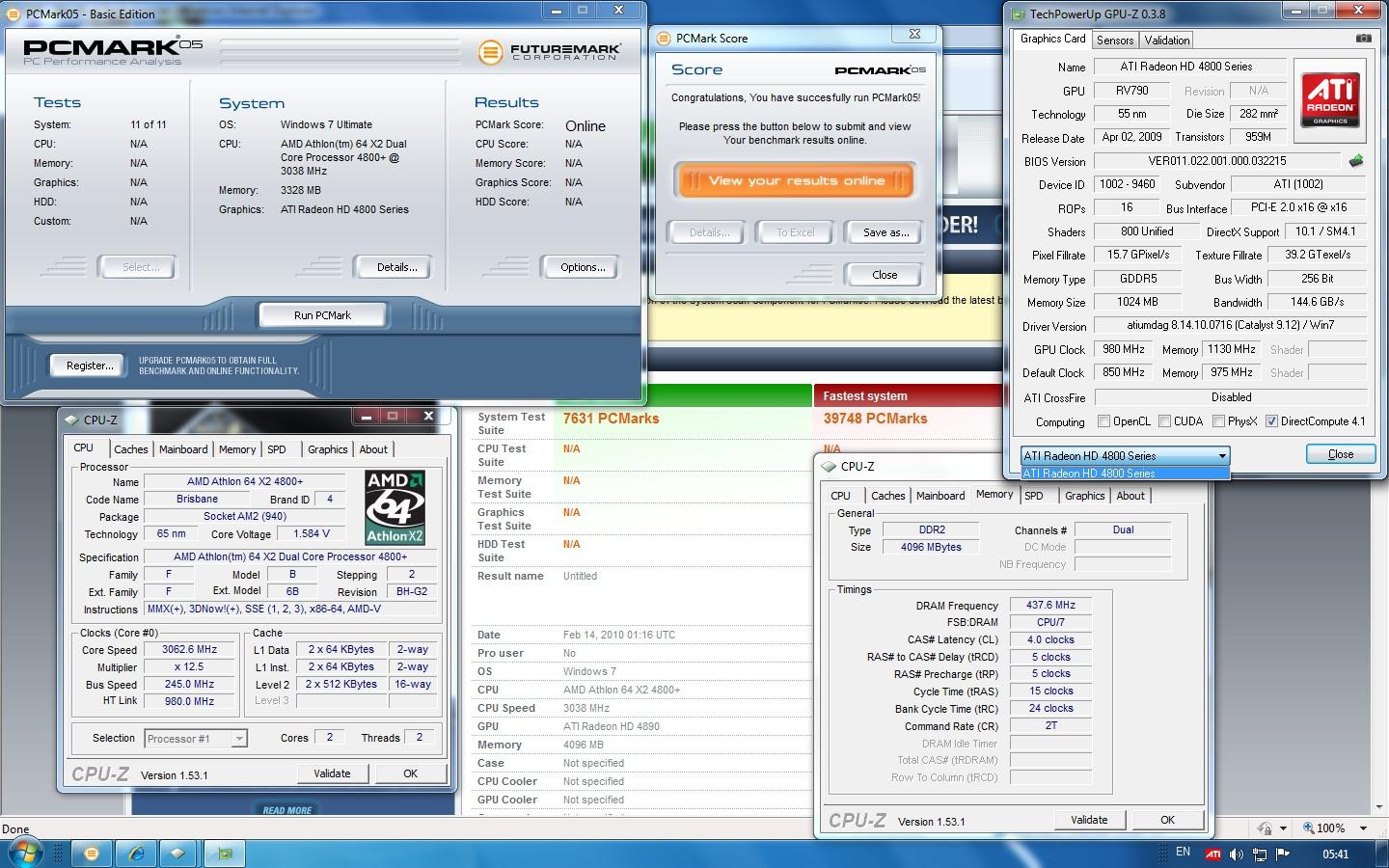Image resolution: width=1389 pixels, height=868 pixels.
Task: Open the Mainboard tab in the left CPU-Z window
Action: click(183, 449)
